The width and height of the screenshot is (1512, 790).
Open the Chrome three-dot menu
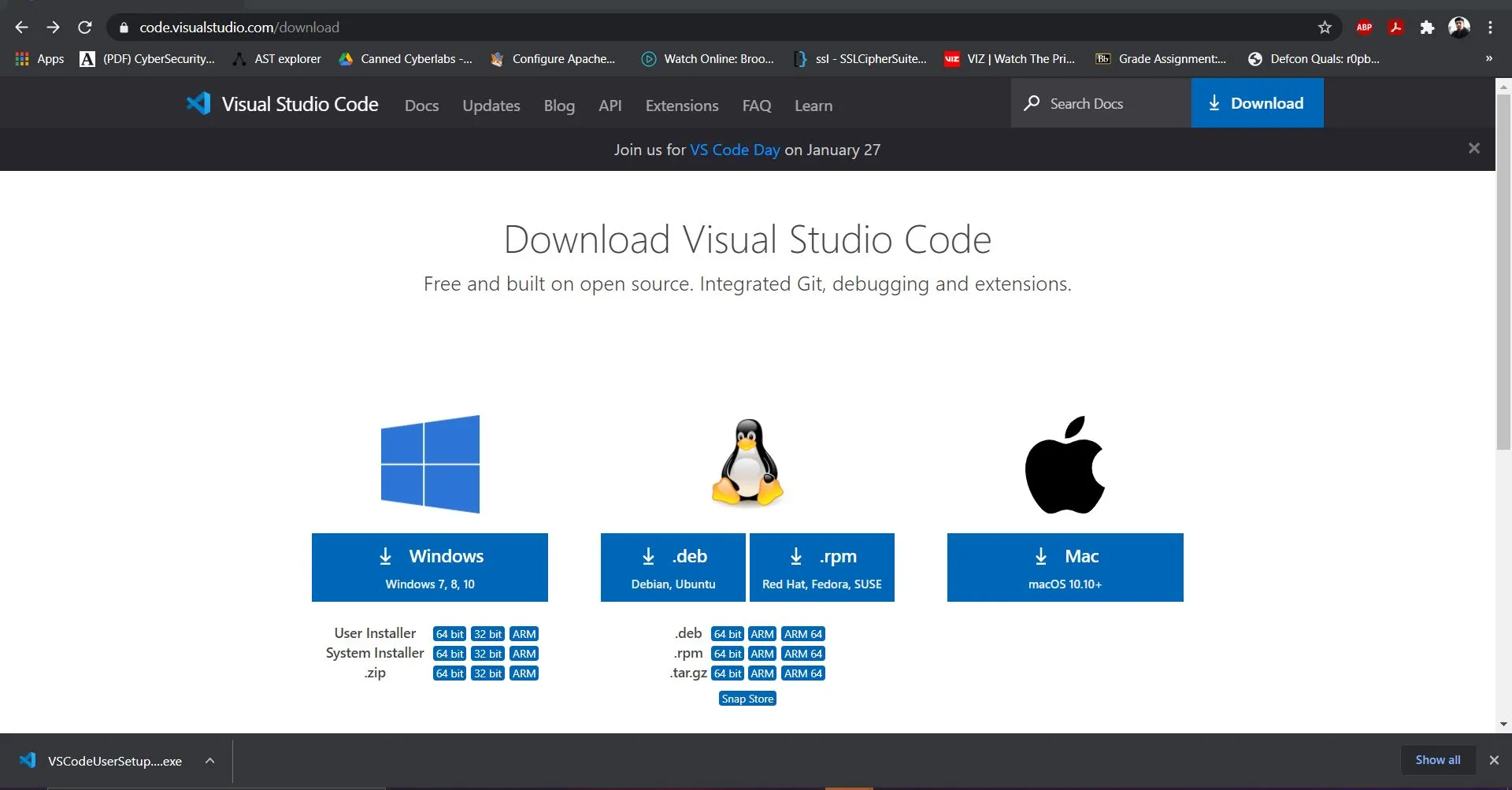click(x=1490, y=28)
